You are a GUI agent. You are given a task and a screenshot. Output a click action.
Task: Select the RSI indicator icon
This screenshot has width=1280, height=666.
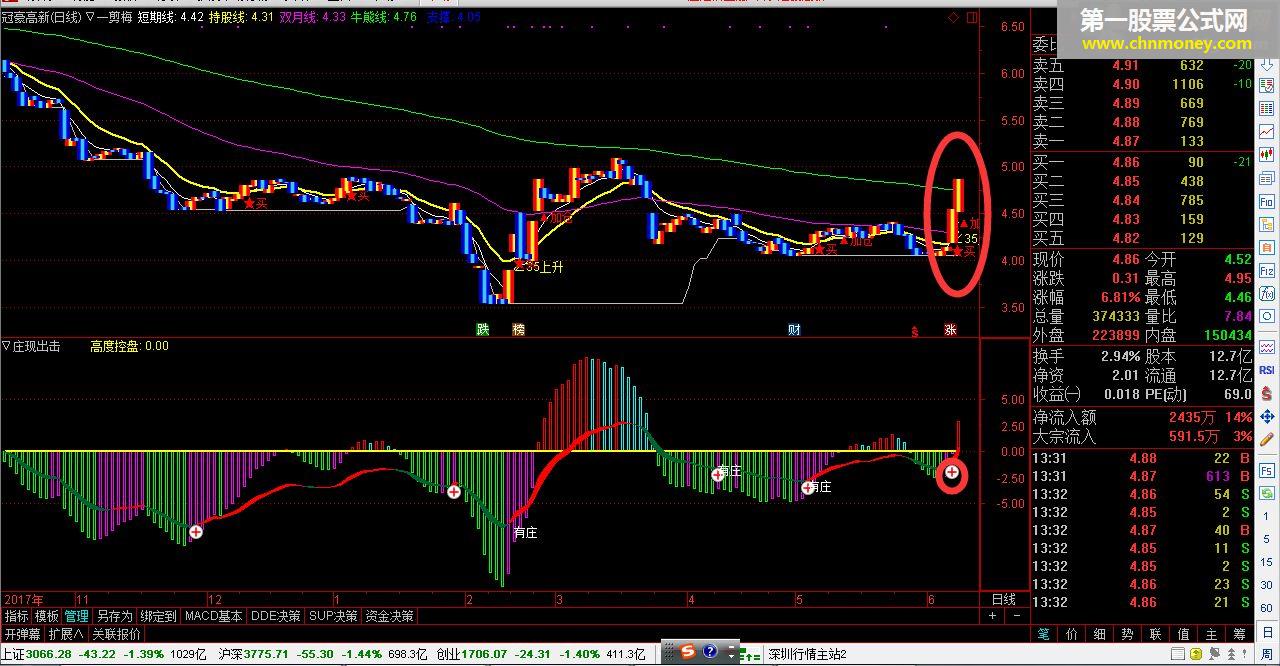[x=1266, y=369]
